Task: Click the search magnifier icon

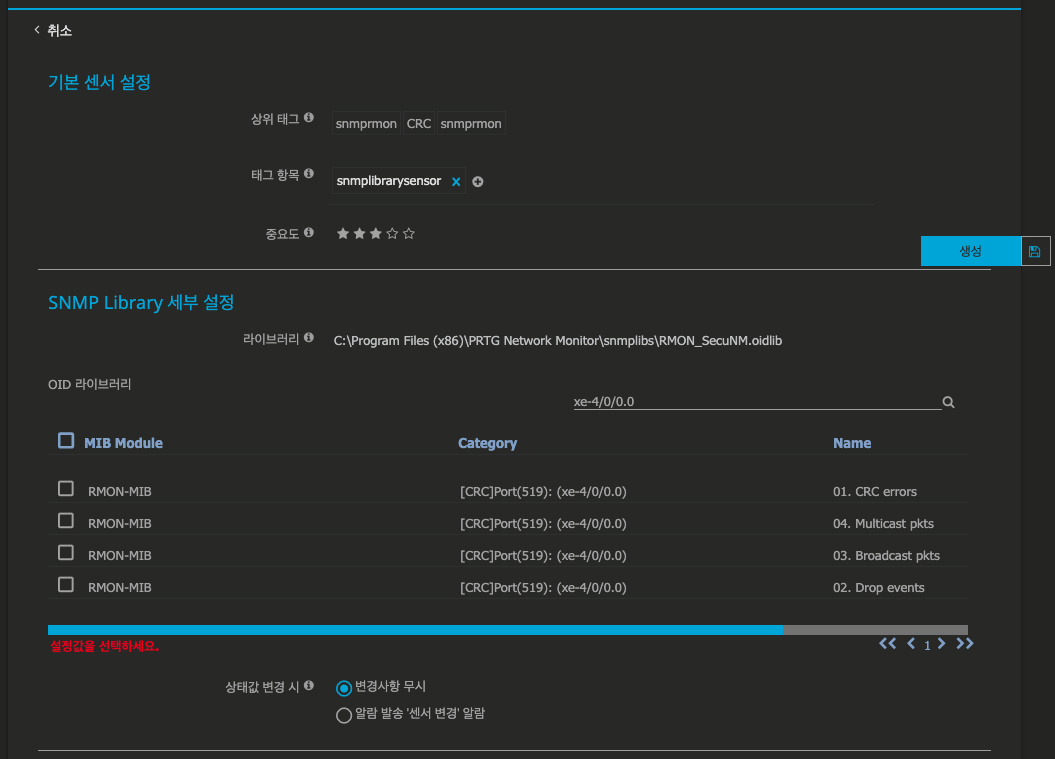Action: point(949,402)
